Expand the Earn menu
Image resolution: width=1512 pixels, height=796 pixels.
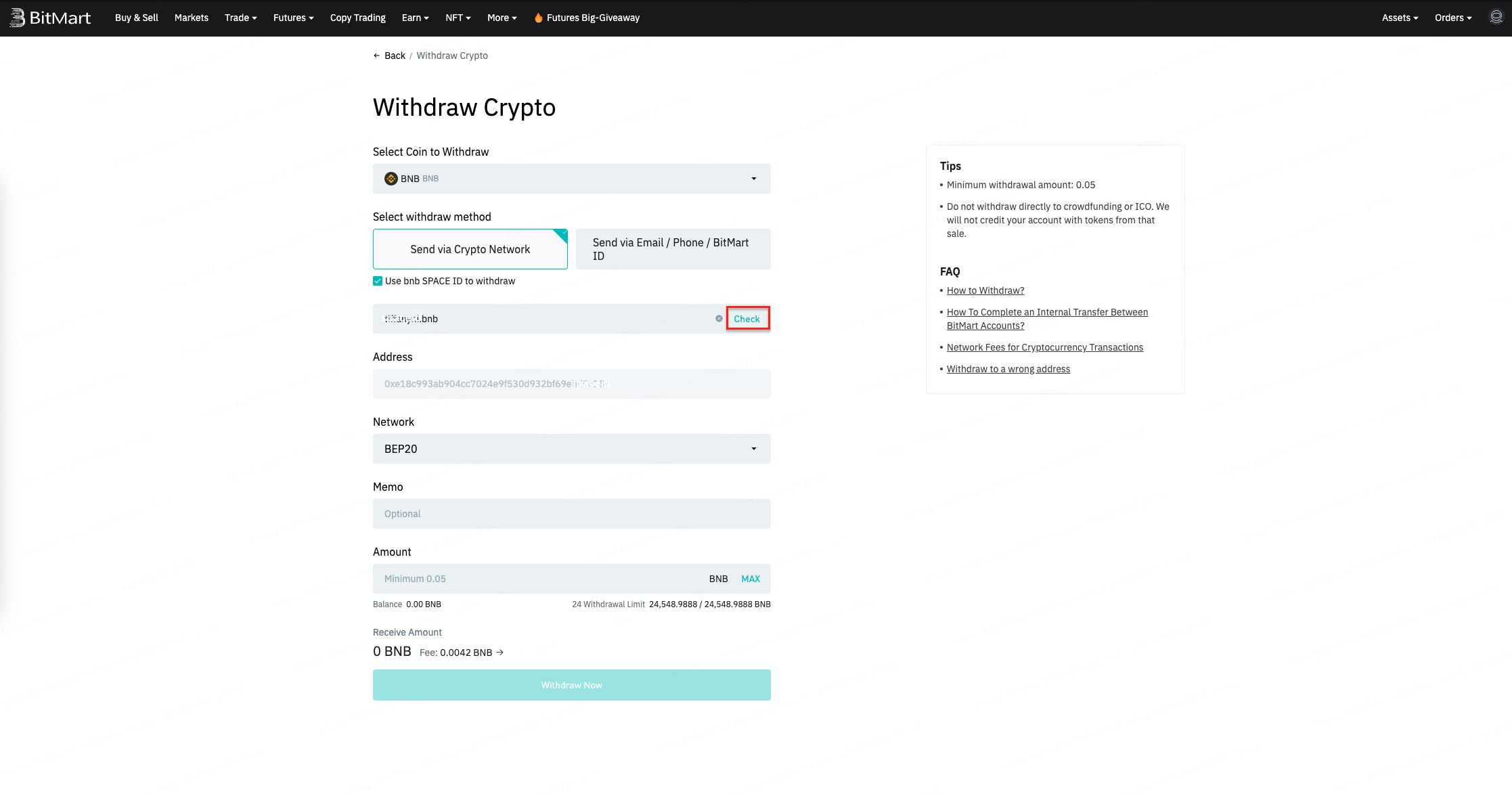(x=416, y=18)
